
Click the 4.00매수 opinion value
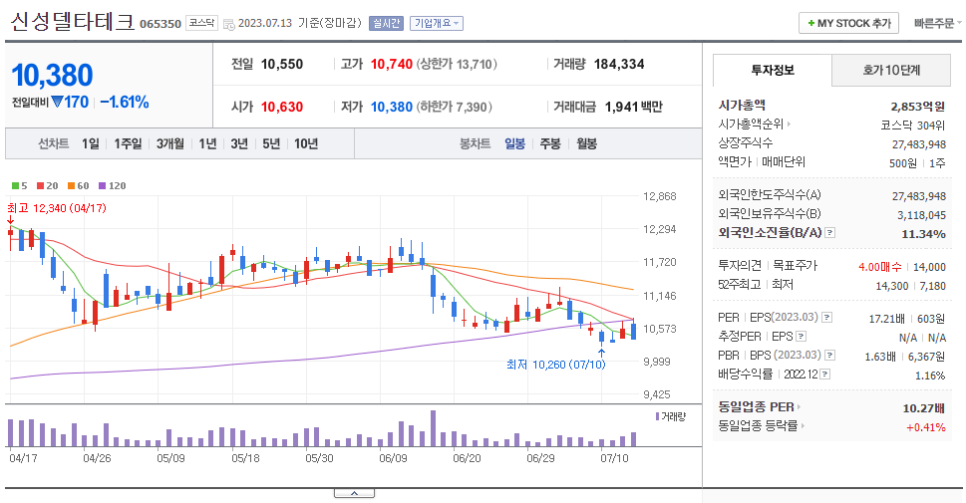(880, 267)
